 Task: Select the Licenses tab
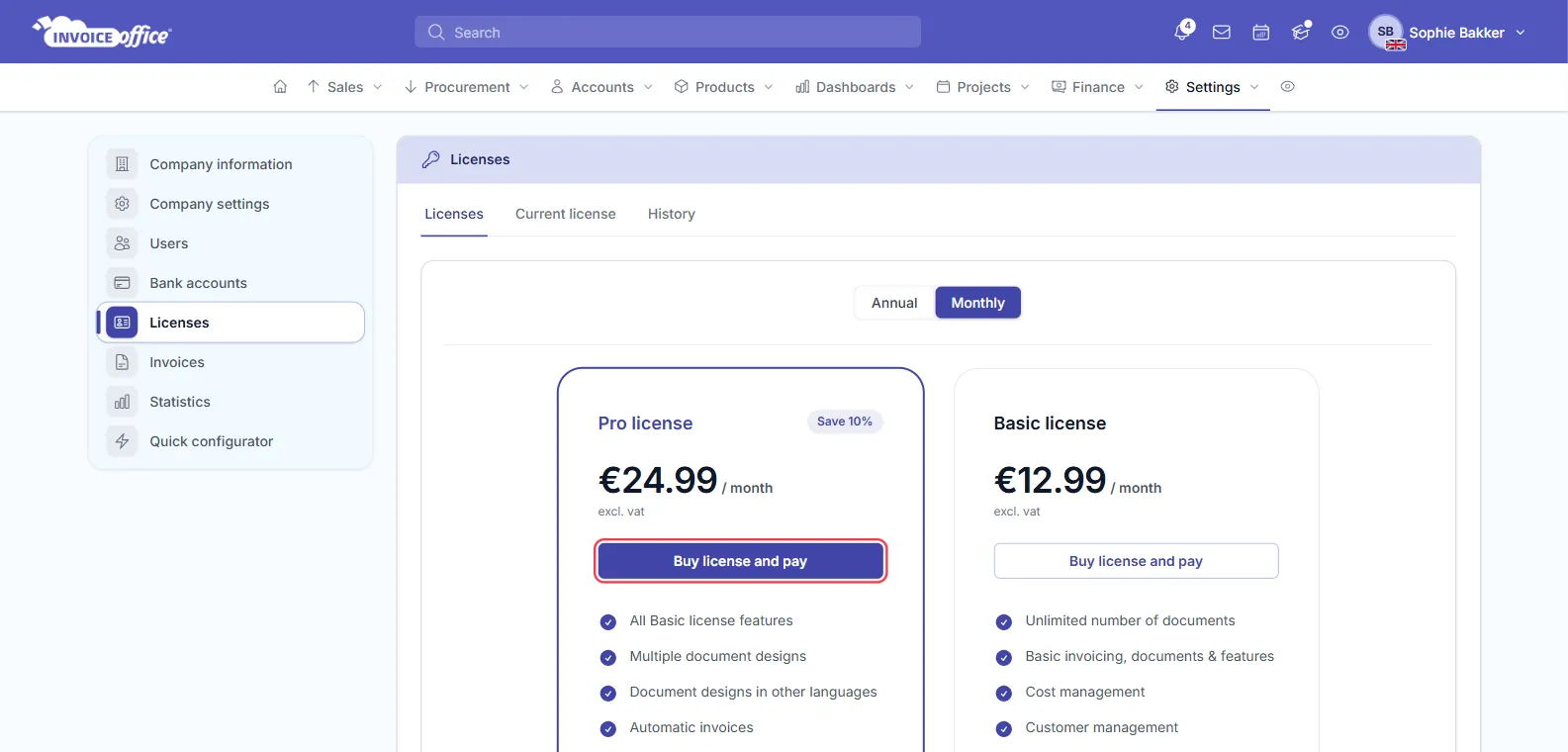454,214
